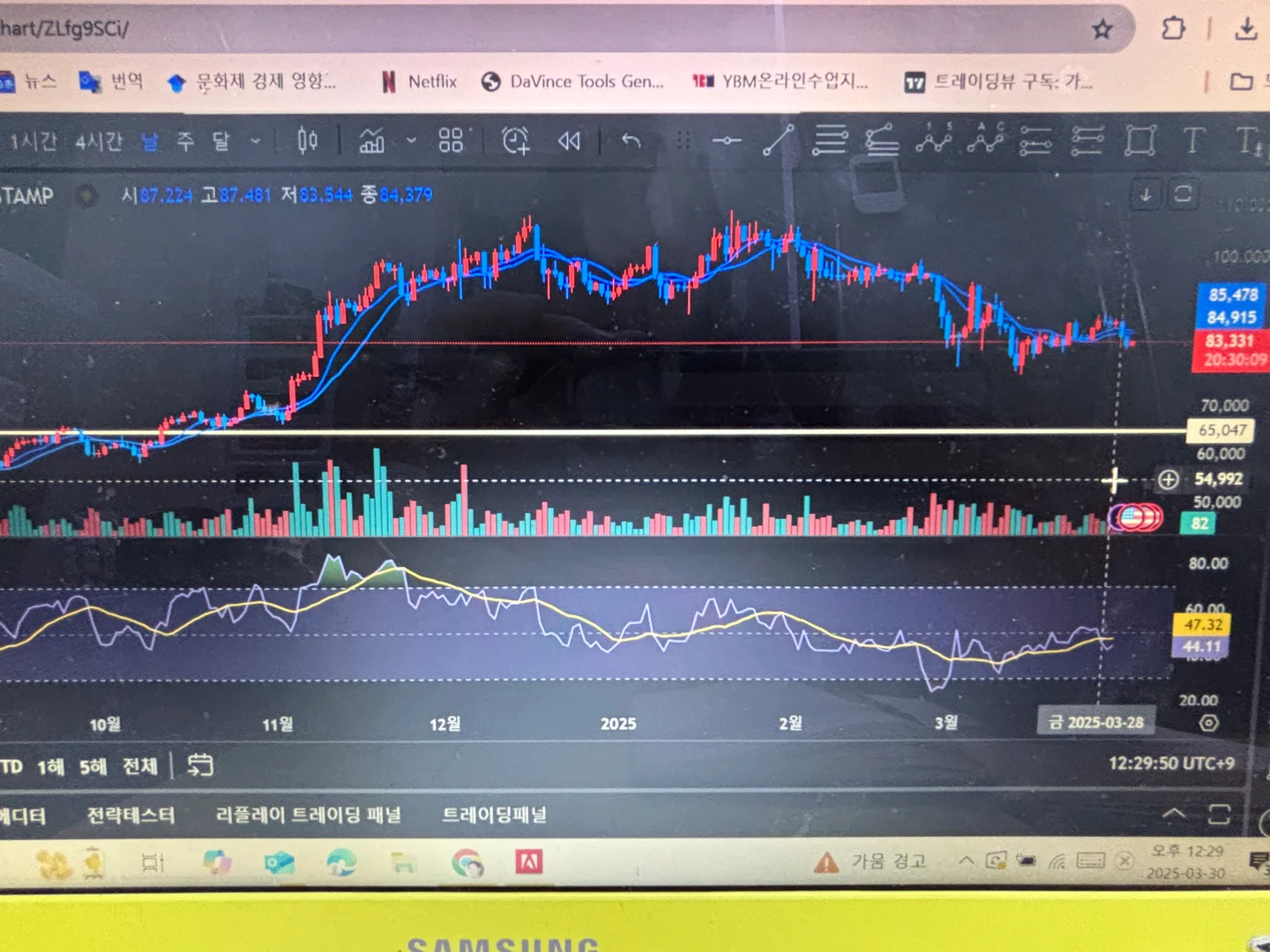Undo the last chart action
Screen dimensions: 1270x952
coord(631,140)
